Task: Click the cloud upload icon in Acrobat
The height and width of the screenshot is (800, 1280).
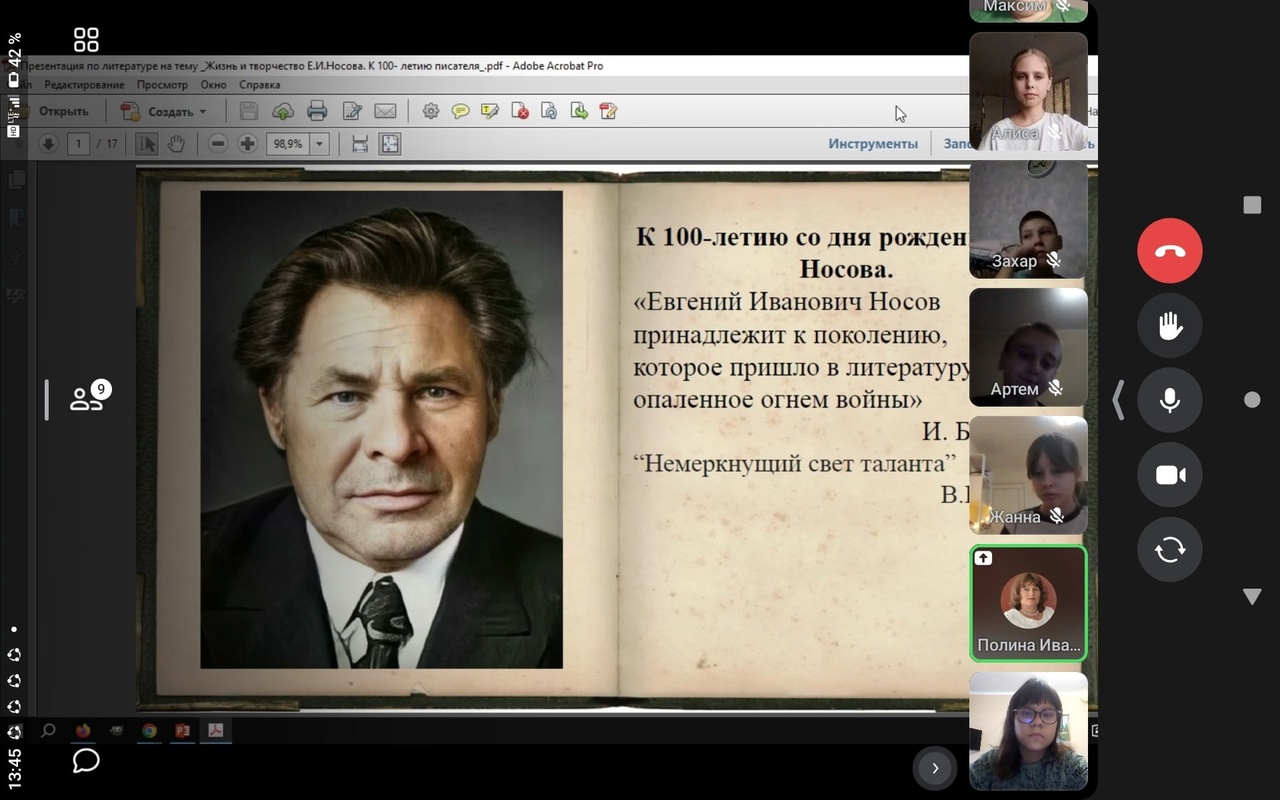Action: coord(283,111)
